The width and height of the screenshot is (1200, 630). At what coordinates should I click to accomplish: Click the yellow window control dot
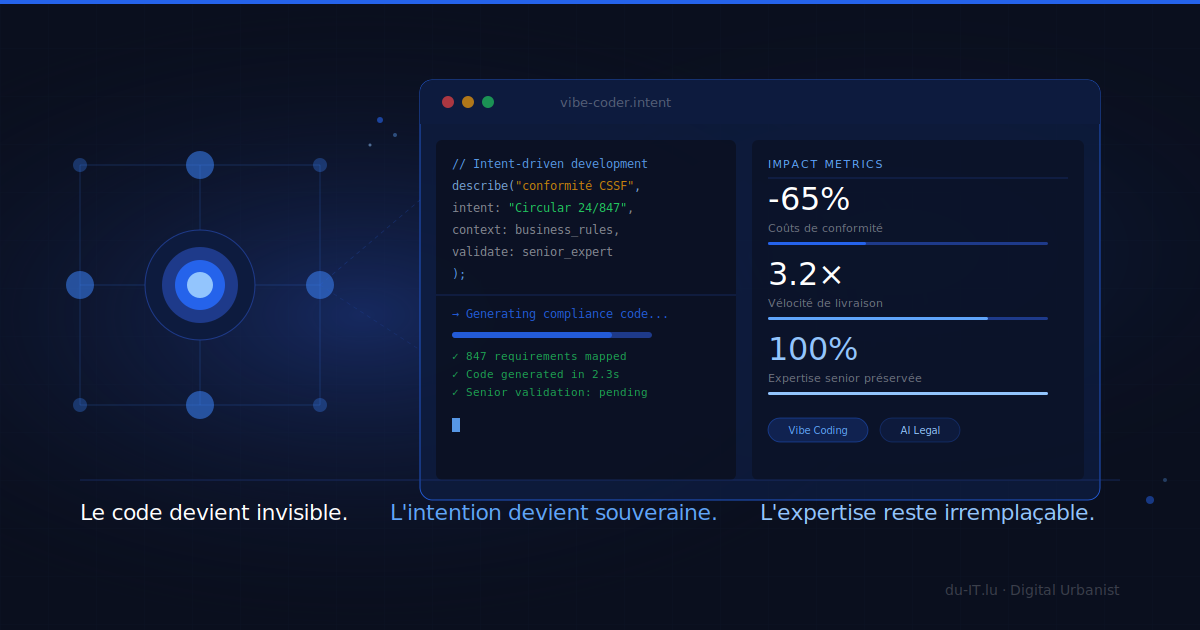pyautogui.click(x=467, y=101)
